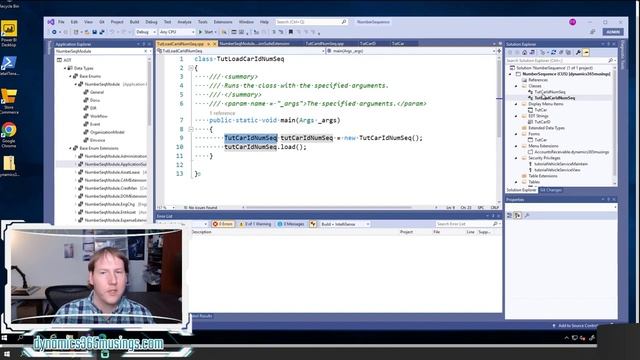Select NumberSeqModule.CreditMan extension item
The height and width of the screenshot is (360, 640).
click(111, 188)
